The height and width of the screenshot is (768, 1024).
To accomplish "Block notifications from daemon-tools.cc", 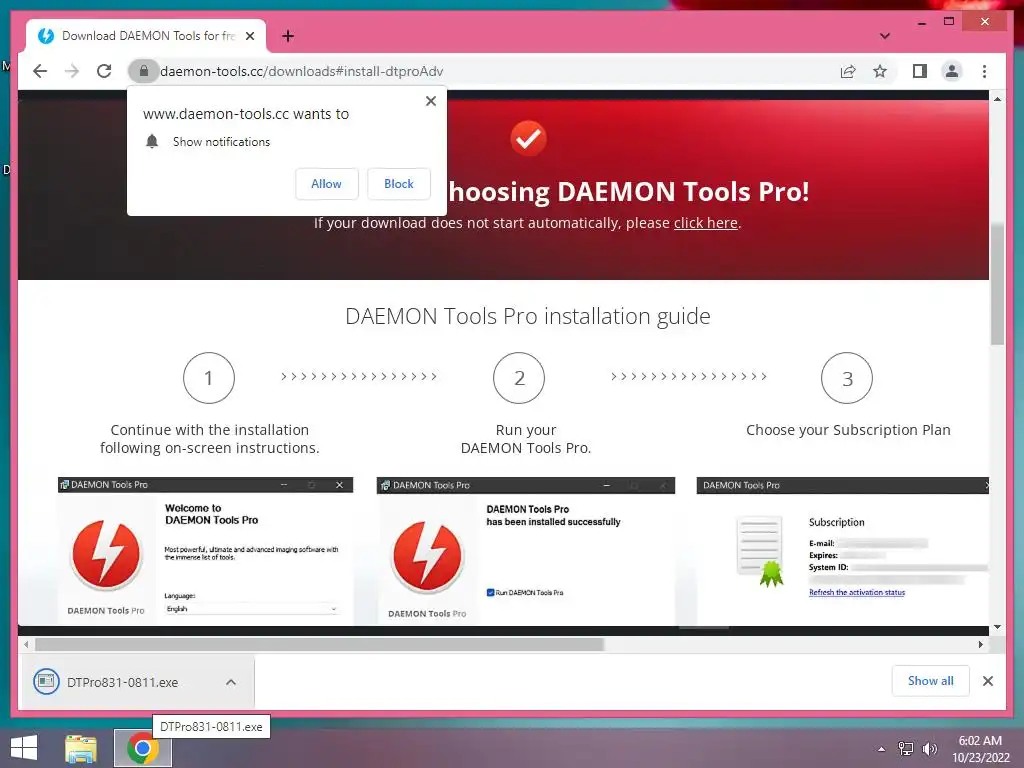I will (x=398, y=184).
